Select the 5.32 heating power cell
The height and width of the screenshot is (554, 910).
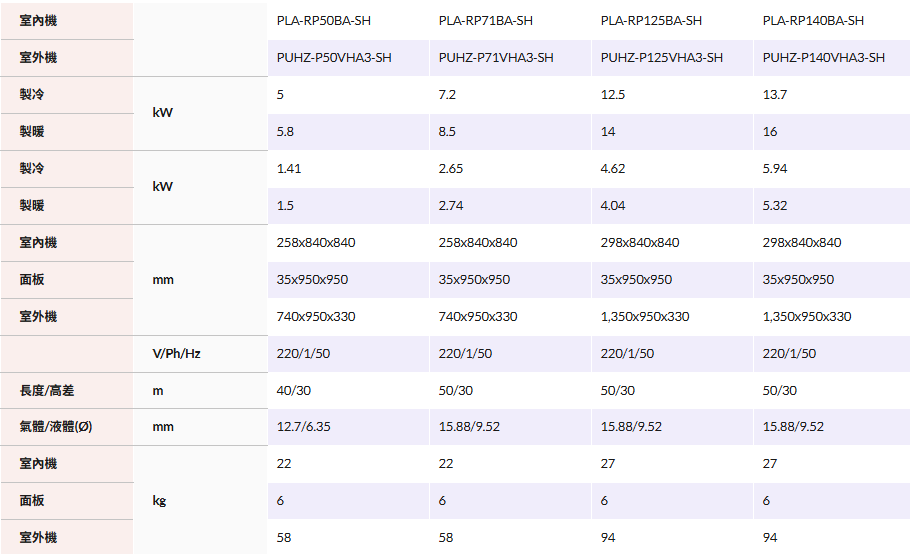pos(775,206)
